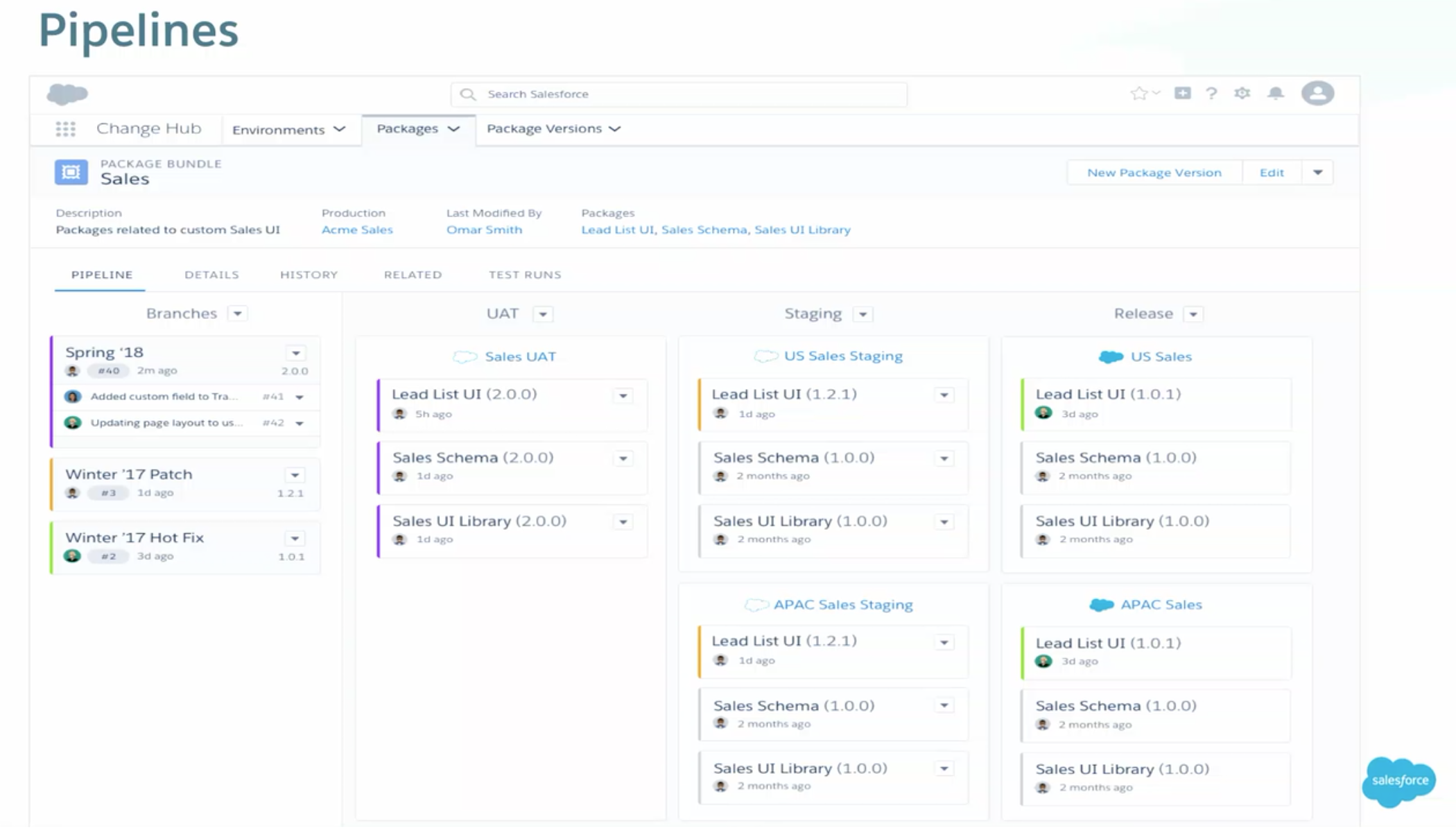Viewport: 1456px width, 828px height.
Task: Click the blue cloud icon beside APAC Sales
Action: (x=1101, y=605)
